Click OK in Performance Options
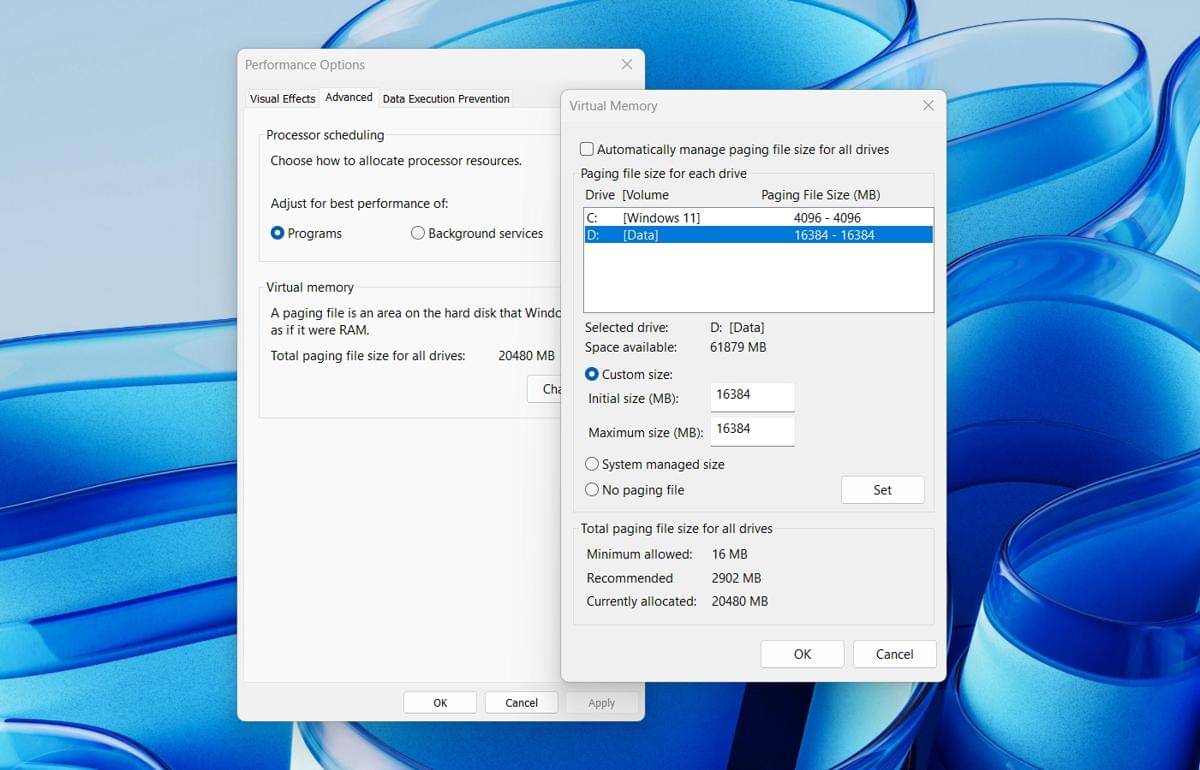The width and height of the screenshot is (1200, 770). [440, 702]
